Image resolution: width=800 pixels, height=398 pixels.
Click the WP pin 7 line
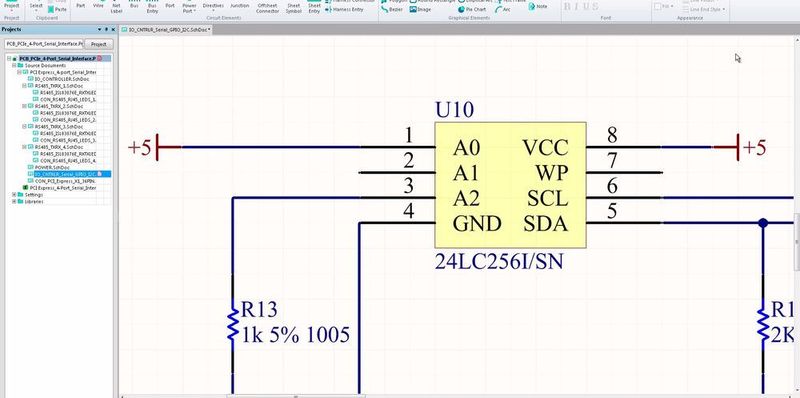[x=624, y=172]
